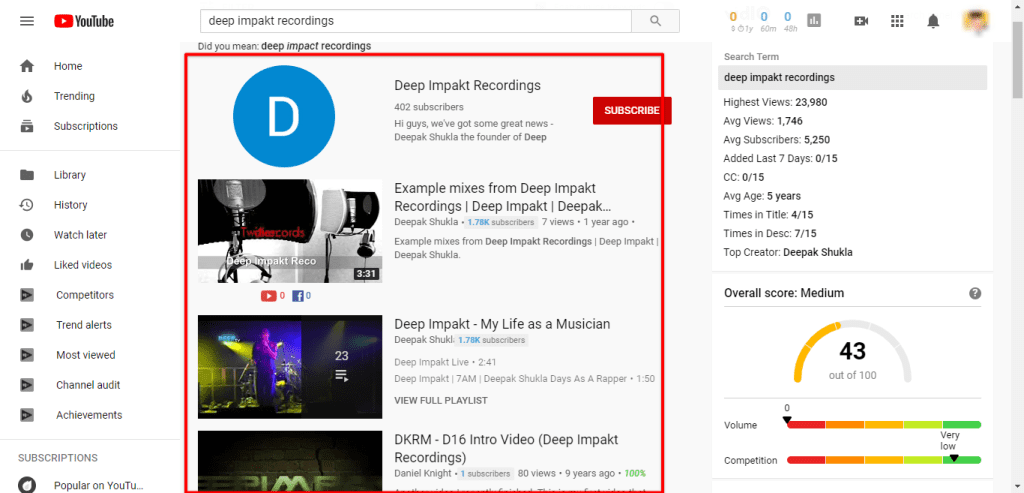Open the TubeBuddy bar chart icon
The image size is (1024, 493).
point(814,20)
